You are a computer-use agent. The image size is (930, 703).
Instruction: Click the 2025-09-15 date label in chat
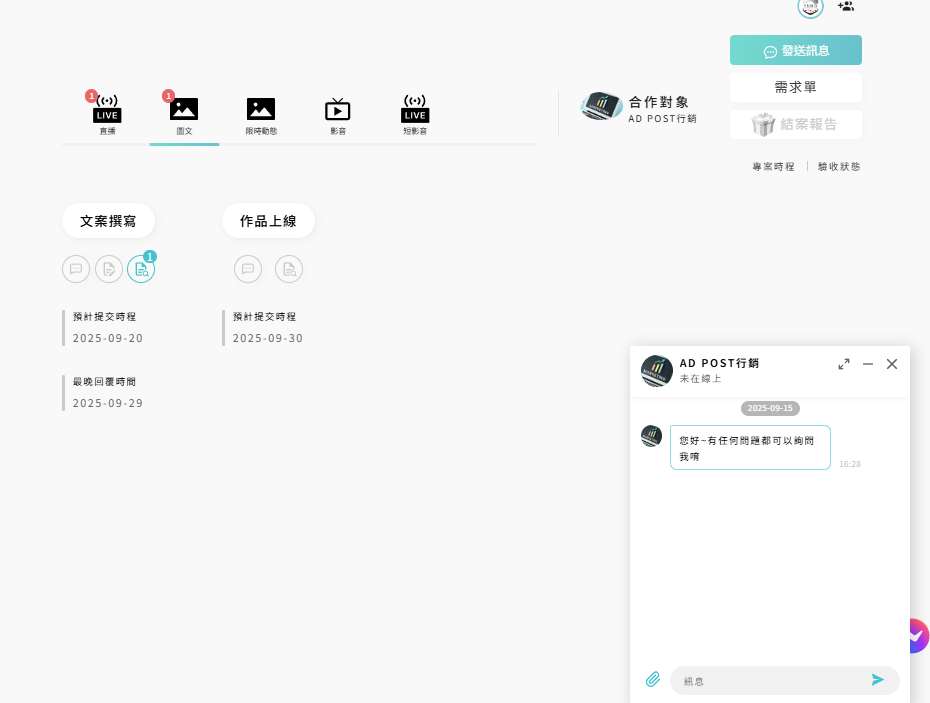coord(770,408)
